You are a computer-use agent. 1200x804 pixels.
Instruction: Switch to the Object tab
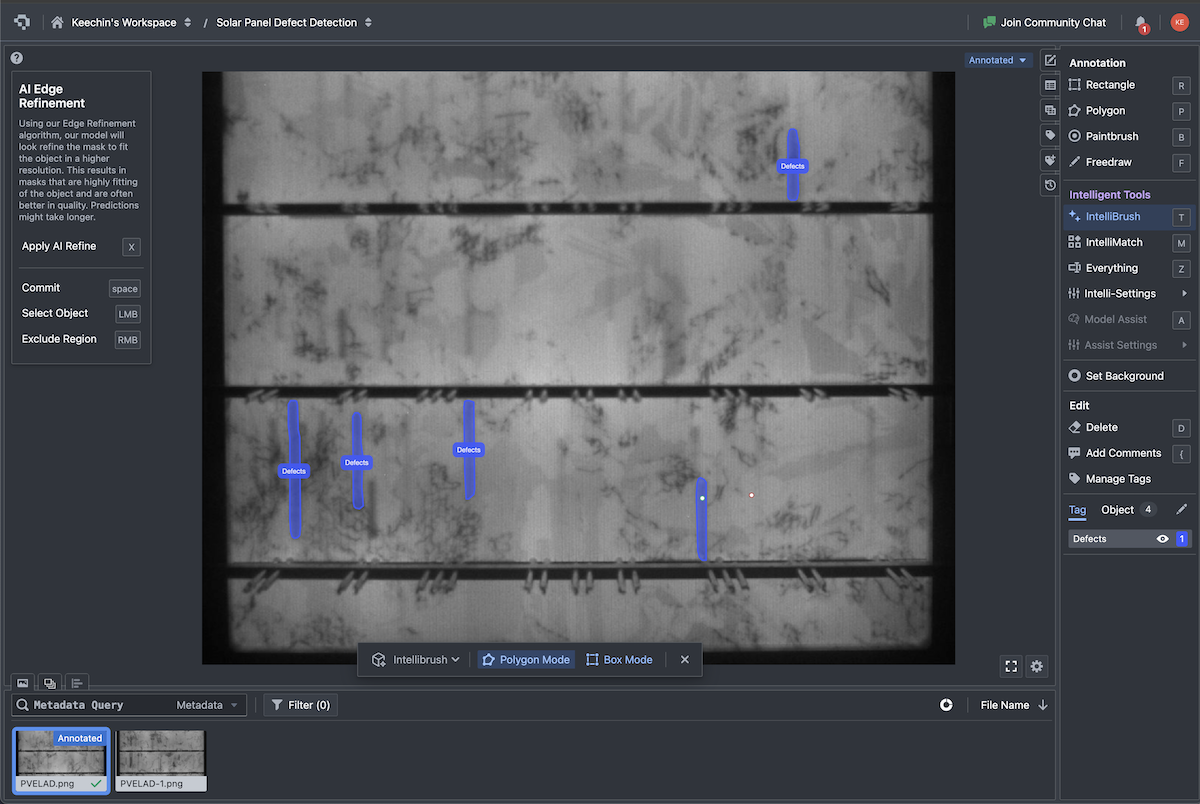pyautogui.click(x=1116, y=509)
